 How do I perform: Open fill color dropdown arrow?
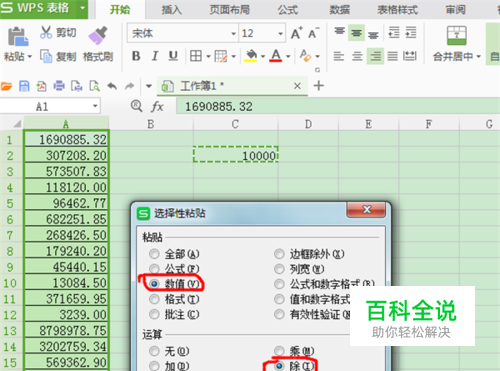point(263,56)
